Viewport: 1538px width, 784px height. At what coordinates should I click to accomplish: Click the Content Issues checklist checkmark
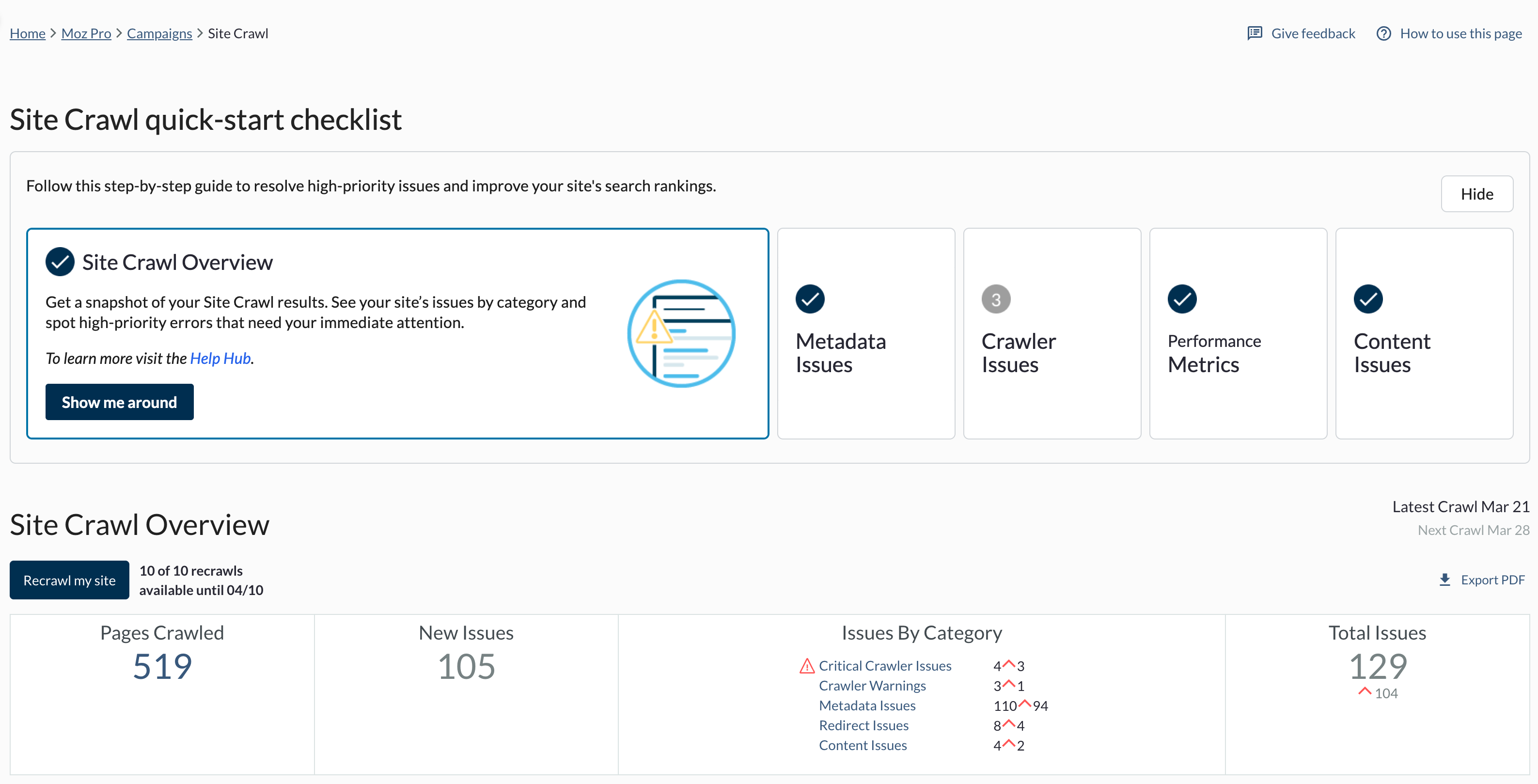click(x=1368, y=299)
